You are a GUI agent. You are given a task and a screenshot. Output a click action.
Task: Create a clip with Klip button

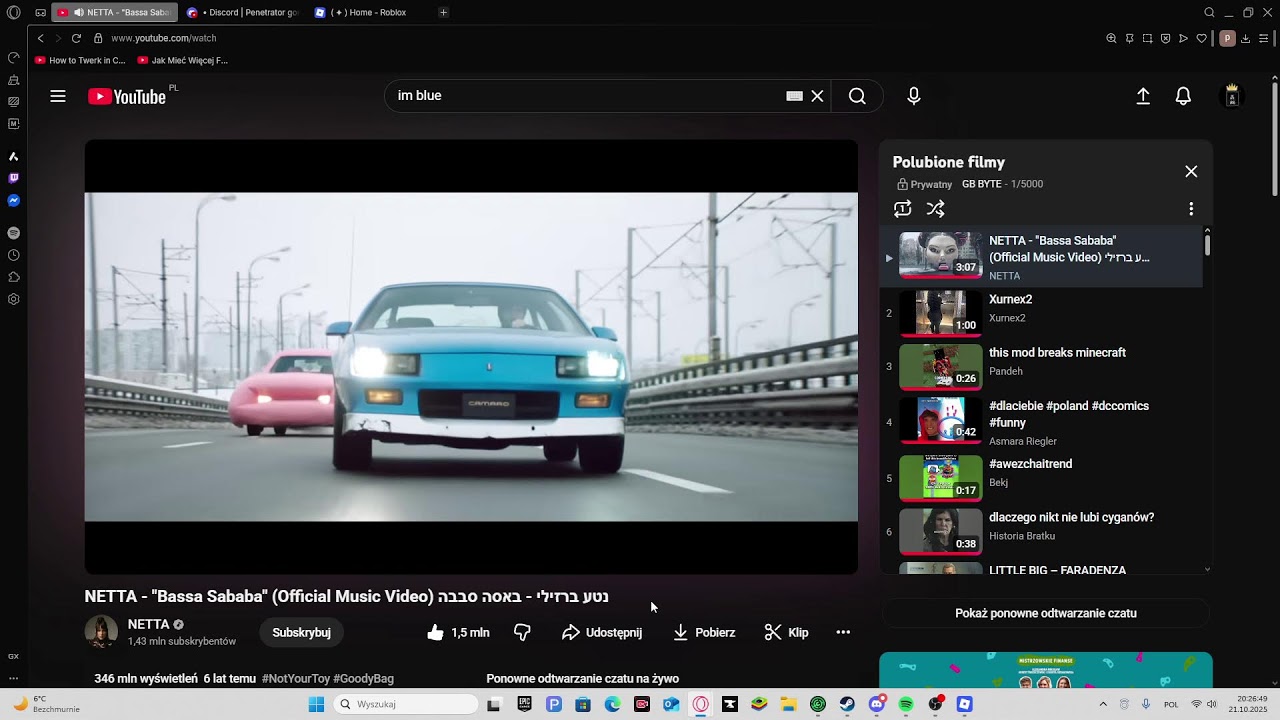[x=786, y=632]
